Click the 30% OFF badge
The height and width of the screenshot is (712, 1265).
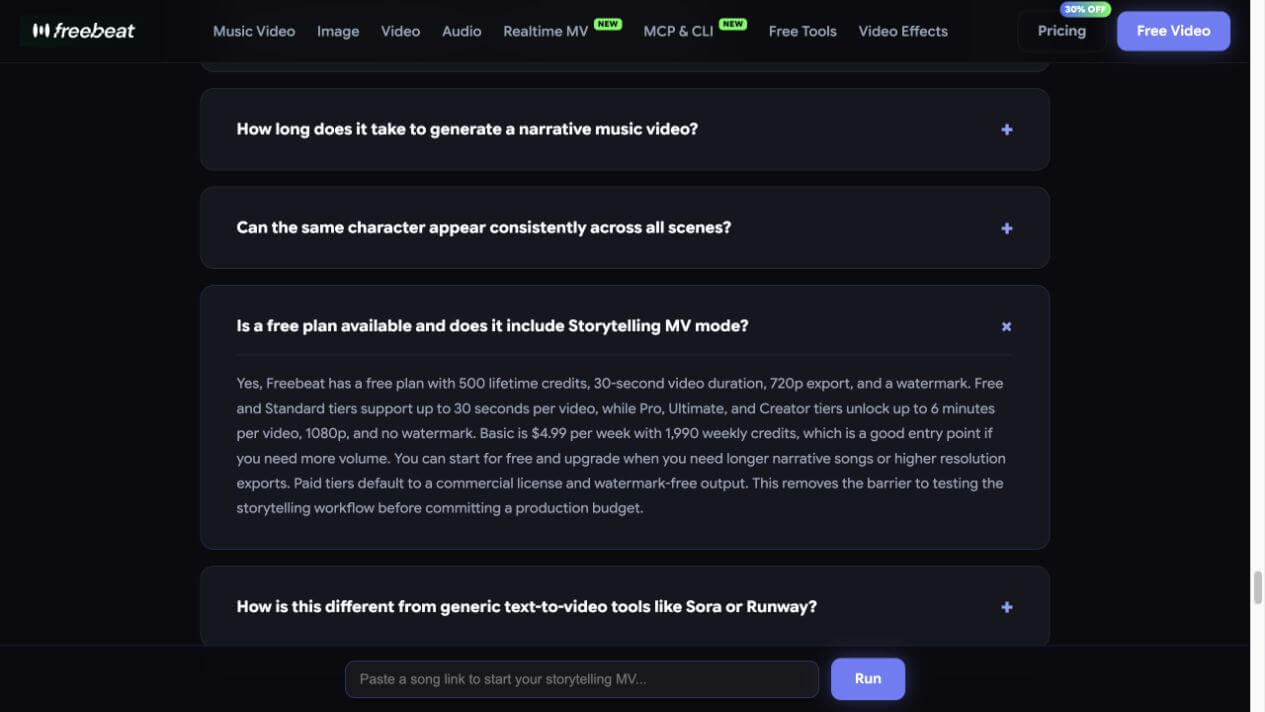(1085, 9)
